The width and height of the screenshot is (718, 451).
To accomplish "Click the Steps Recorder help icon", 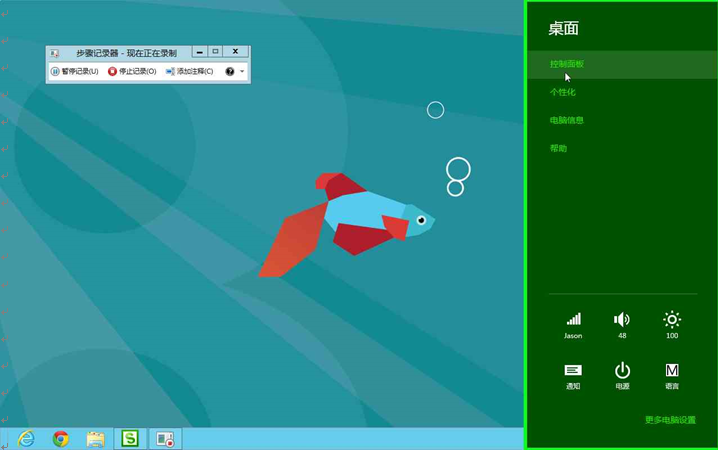I will click(230, 72).
